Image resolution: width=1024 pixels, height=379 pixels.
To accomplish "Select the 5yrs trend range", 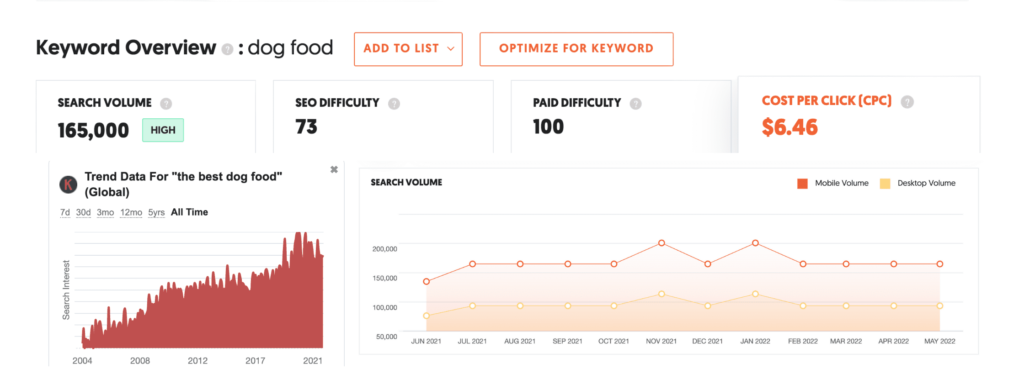I will [157, 212].
